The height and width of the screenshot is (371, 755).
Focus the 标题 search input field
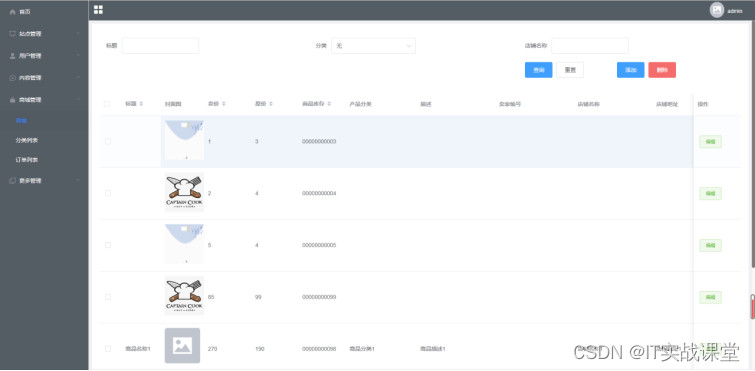160,46
